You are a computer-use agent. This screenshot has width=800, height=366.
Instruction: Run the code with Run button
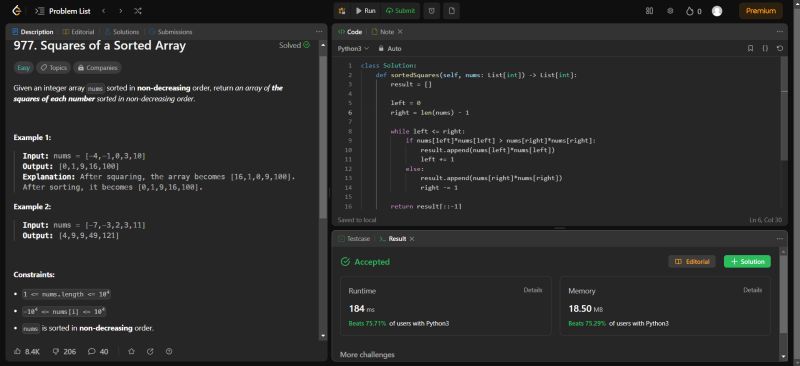pos(365,11)
